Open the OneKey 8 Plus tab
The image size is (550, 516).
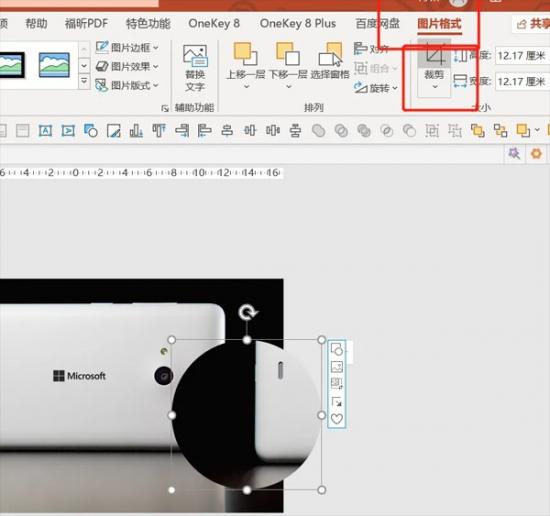point(298,24)
